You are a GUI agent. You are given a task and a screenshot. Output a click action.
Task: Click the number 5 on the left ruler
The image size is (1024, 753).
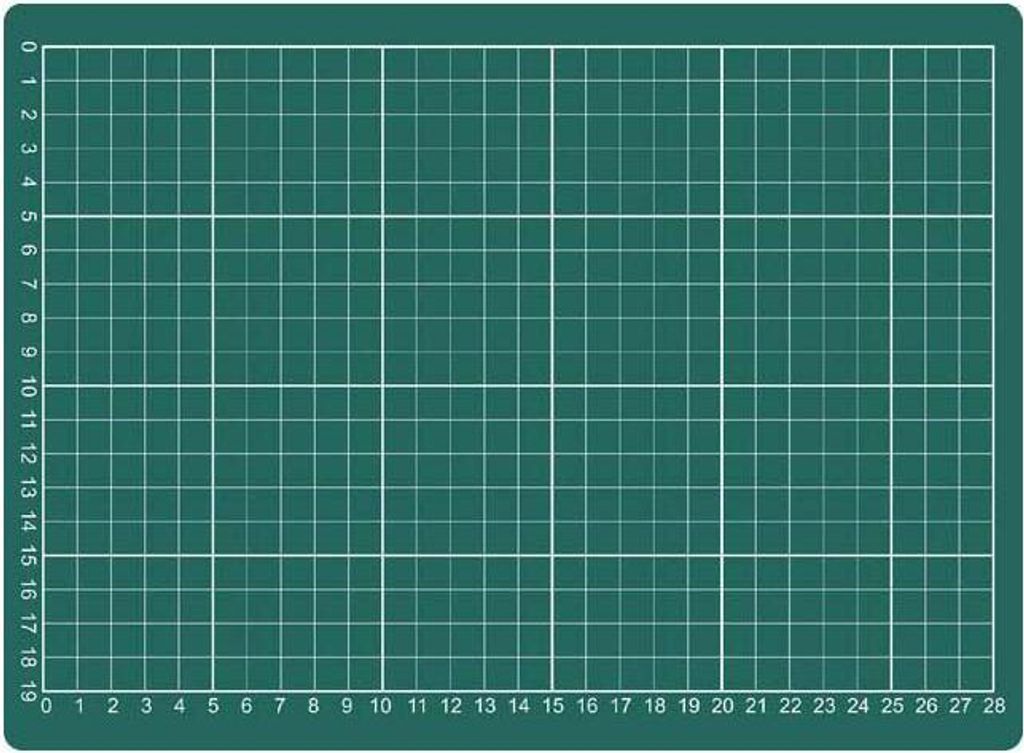tap(28, 216)
